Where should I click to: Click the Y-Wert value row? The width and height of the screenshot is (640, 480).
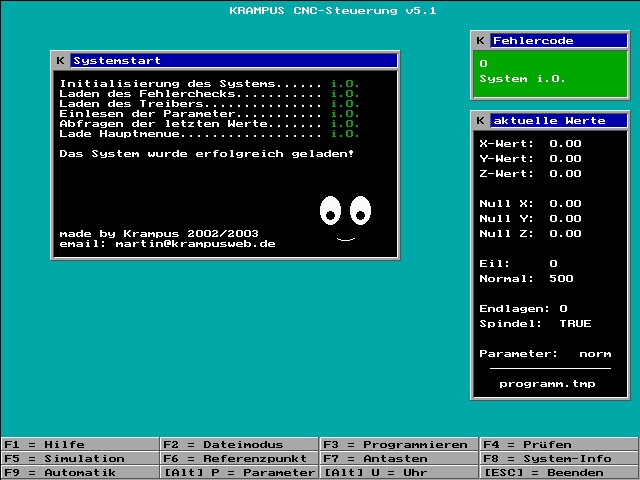coord(530,159)
